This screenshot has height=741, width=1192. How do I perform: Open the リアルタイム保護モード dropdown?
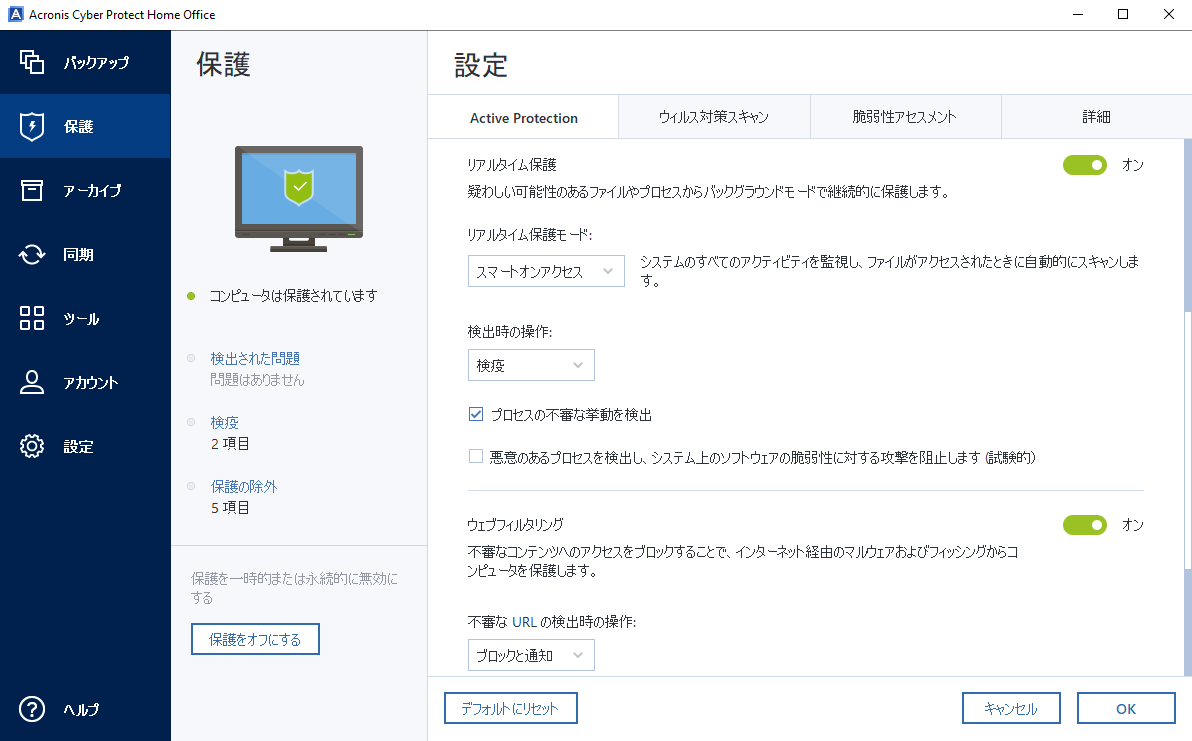(546, 271)
